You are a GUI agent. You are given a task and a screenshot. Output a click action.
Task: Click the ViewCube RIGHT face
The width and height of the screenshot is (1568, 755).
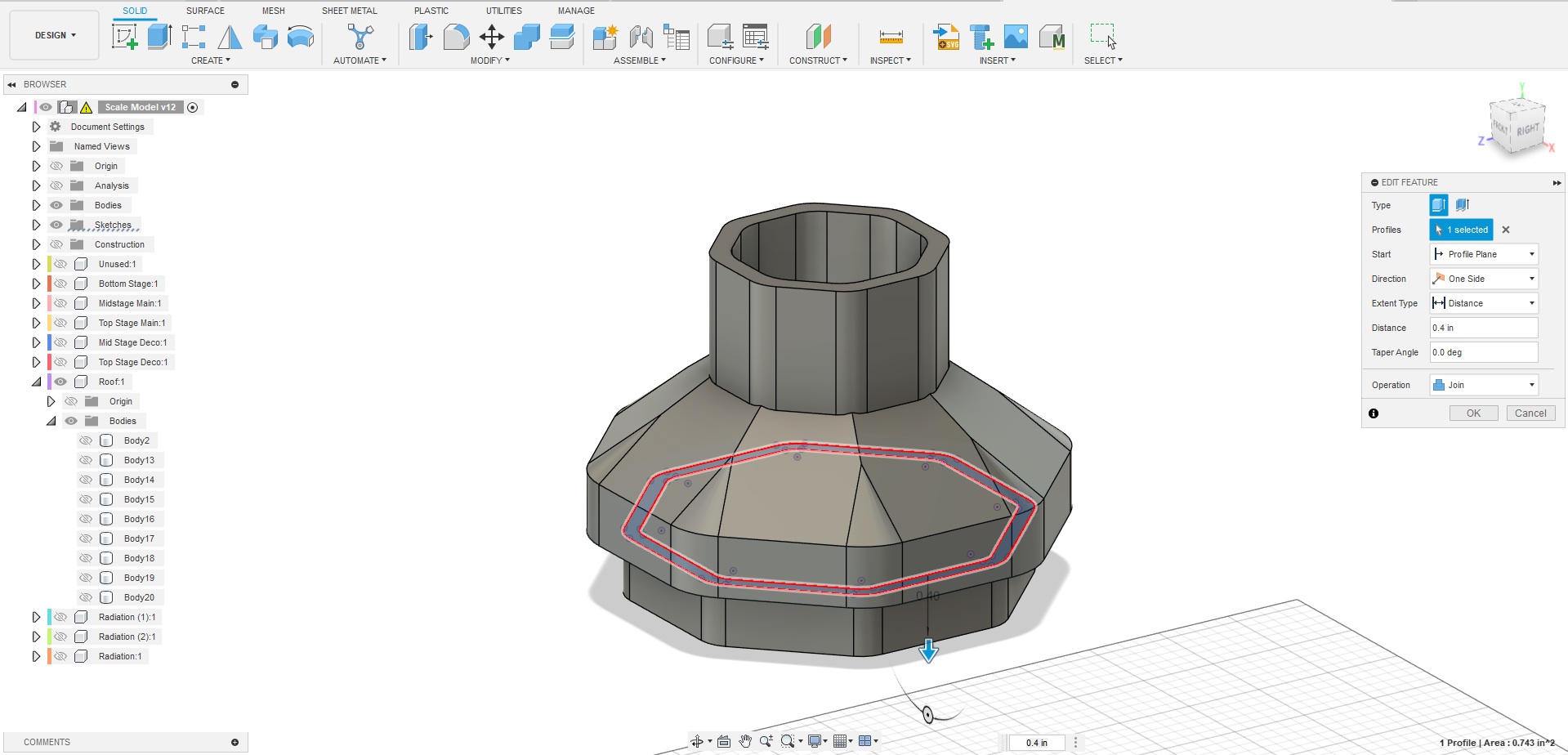(x=1527, y=130)
